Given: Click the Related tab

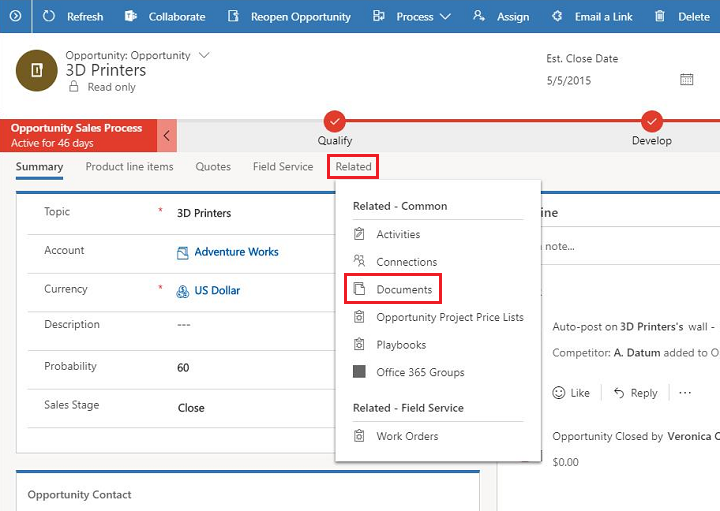Looking at the screenshot, I should (x=353, y=167).
